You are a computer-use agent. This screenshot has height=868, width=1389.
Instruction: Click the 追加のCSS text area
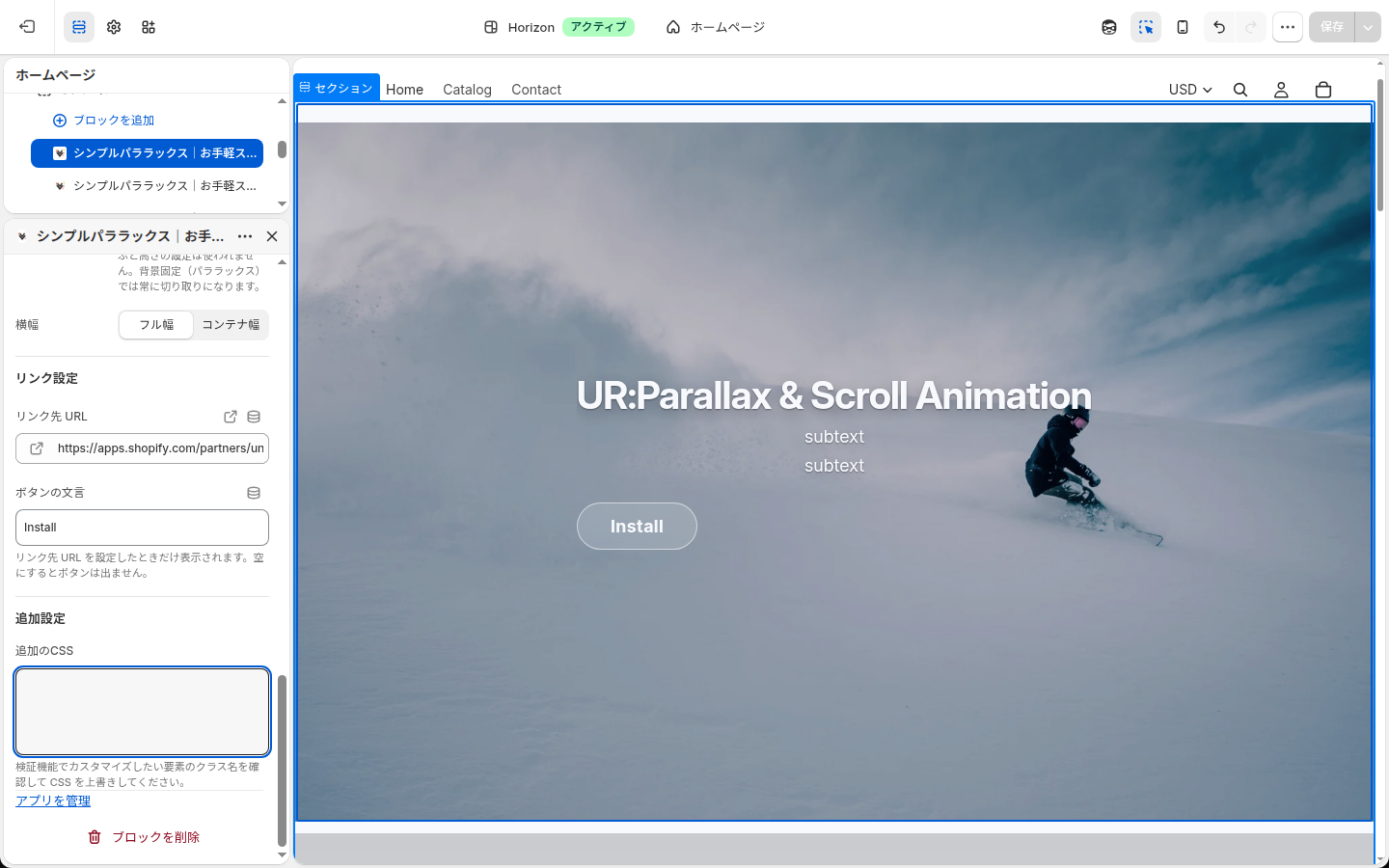[142, 712]
